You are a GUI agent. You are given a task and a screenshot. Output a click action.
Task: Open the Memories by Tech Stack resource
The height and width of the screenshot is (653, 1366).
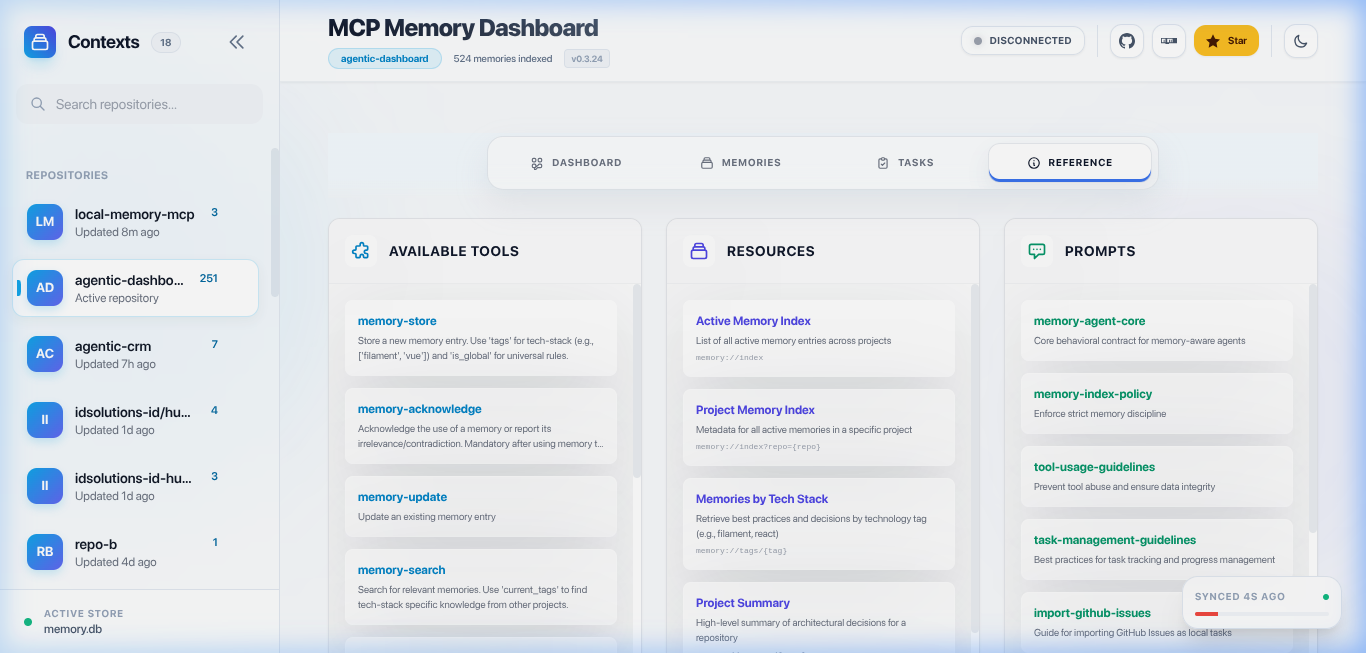(819, 524)
